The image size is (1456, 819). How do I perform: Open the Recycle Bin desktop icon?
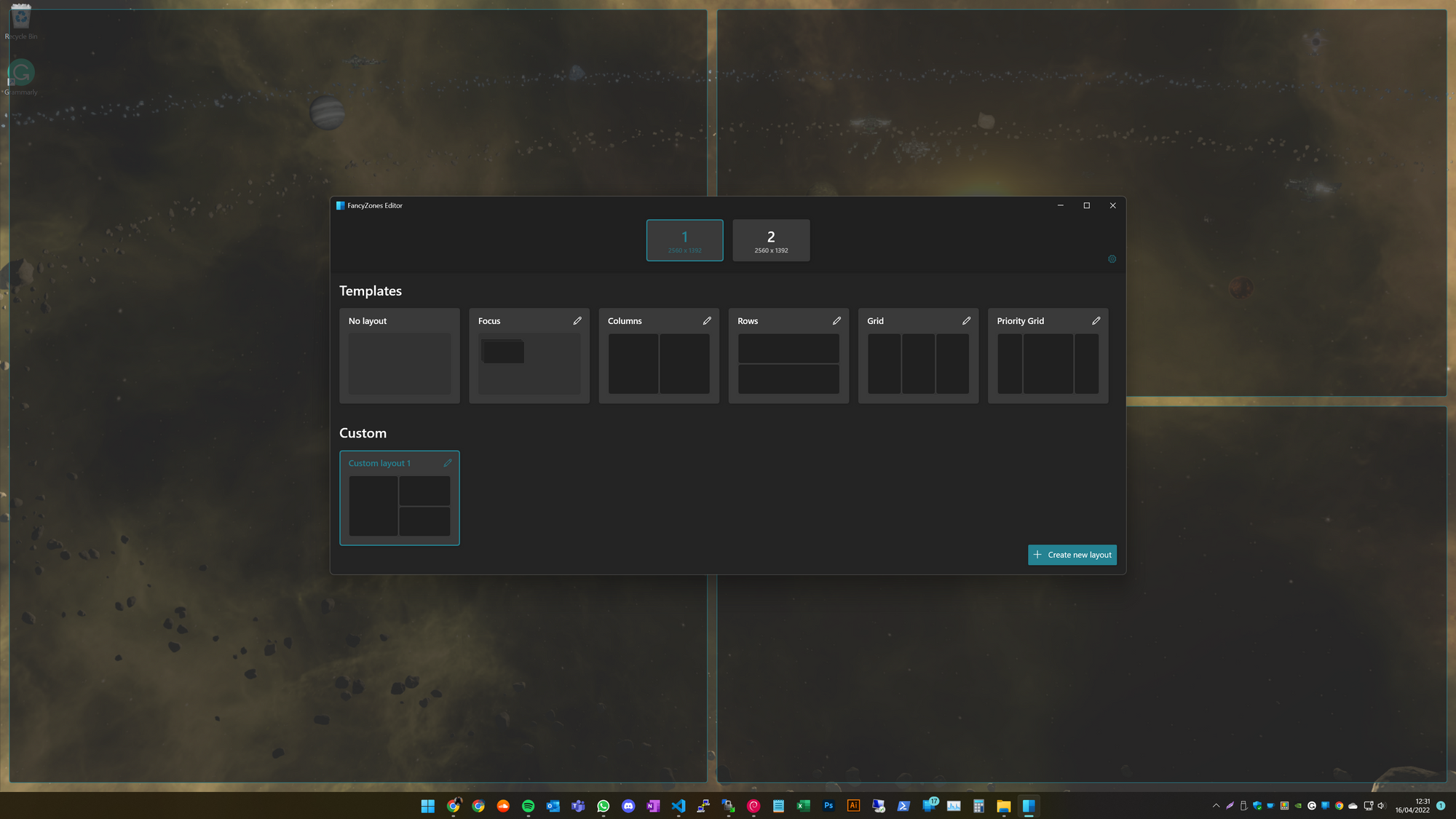pyautogui.click(x=21, y=22)
